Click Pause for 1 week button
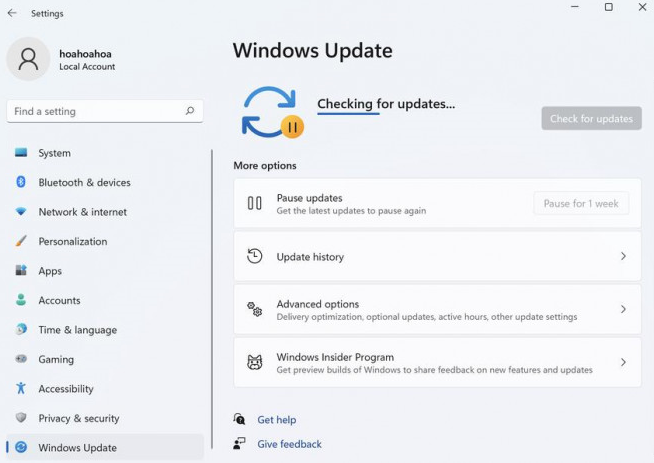Viewport: 654px width, 463px height. (x=581, y=203)
